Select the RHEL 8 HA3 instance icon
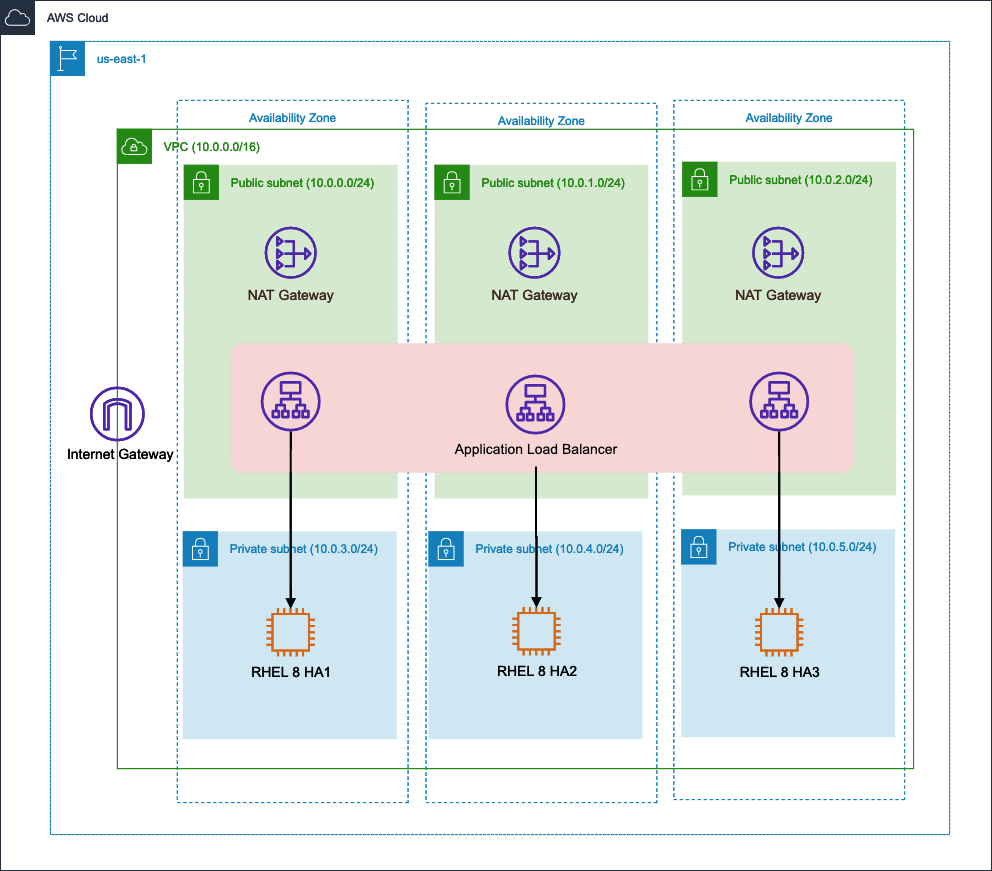 (x=779, y=631)
